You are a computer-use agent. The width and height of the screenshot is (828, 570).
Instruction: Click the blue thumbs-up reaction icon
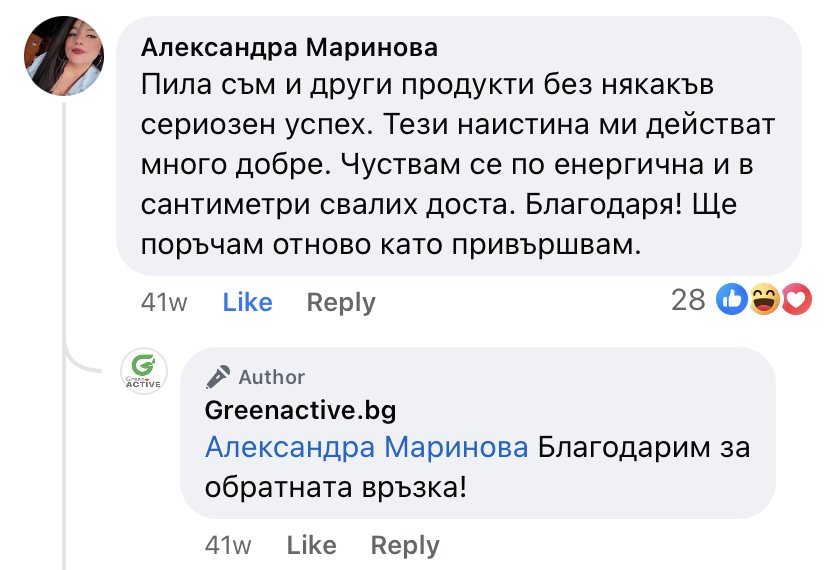pyautogui.click(x=732, y=300)
